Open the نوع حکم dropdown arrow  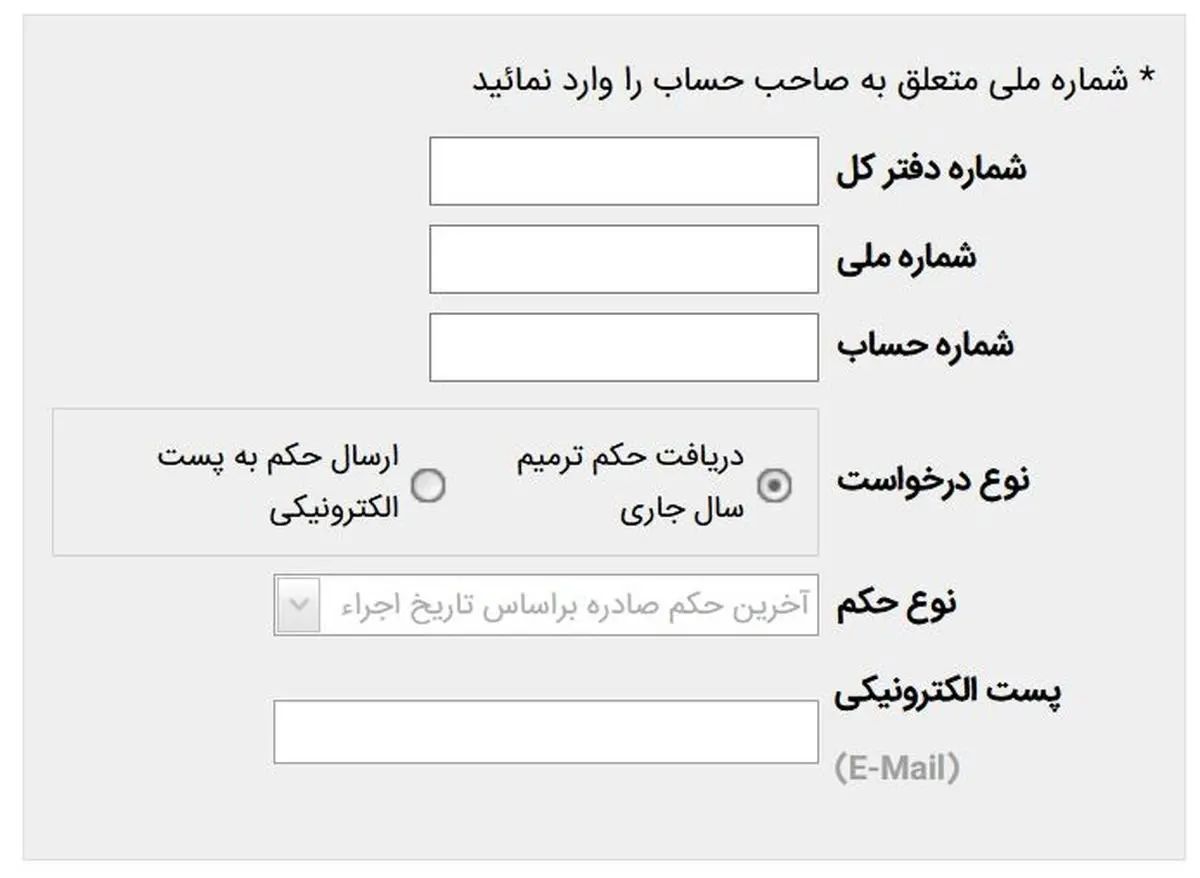pyautogui.click(x=297, y=605)
